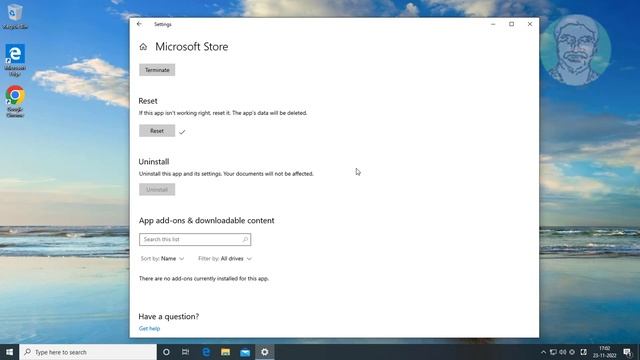Minimize the Settings window
This screenshot has width=640, height=360.
(493, 24)
